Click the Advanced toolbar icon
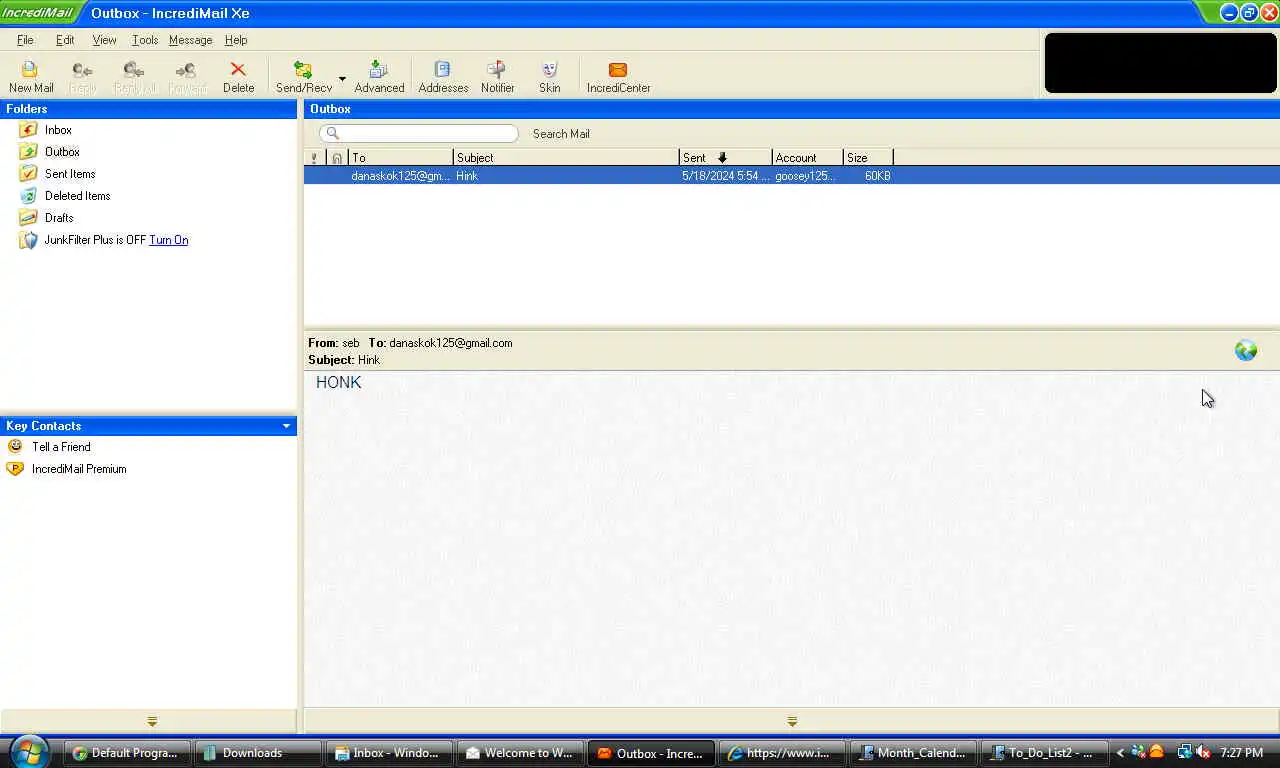The width and height of the screenshot is (1280, 768). 379,77
